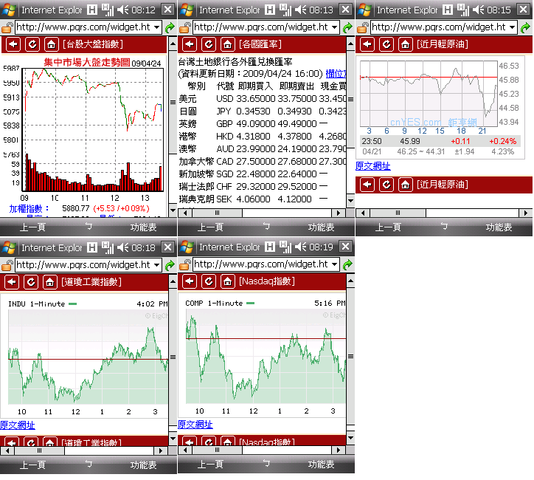Click back arrow beside Nasdaq指數 title

(x=190, y=281)
